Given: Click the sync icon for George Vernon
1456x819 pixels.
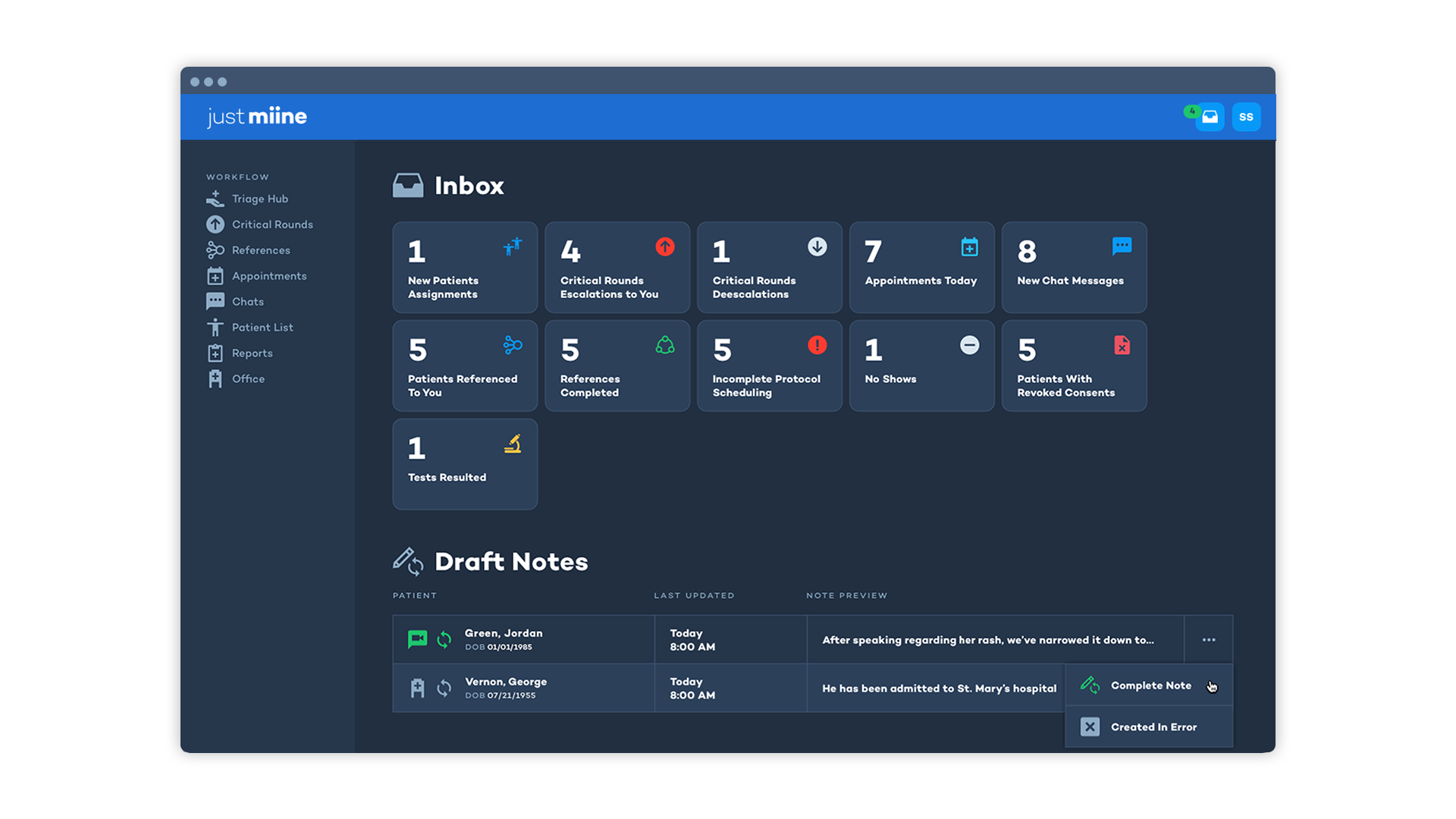Looking at the screenshot, I should point(444,689).
